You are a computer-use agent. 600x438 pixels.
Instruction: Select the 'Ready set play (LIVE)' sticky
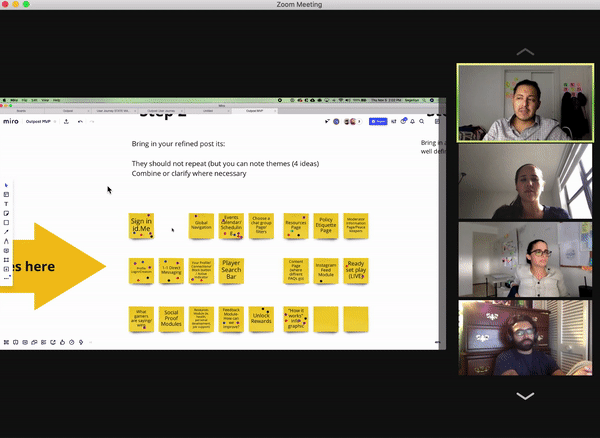tap(356, 271)
